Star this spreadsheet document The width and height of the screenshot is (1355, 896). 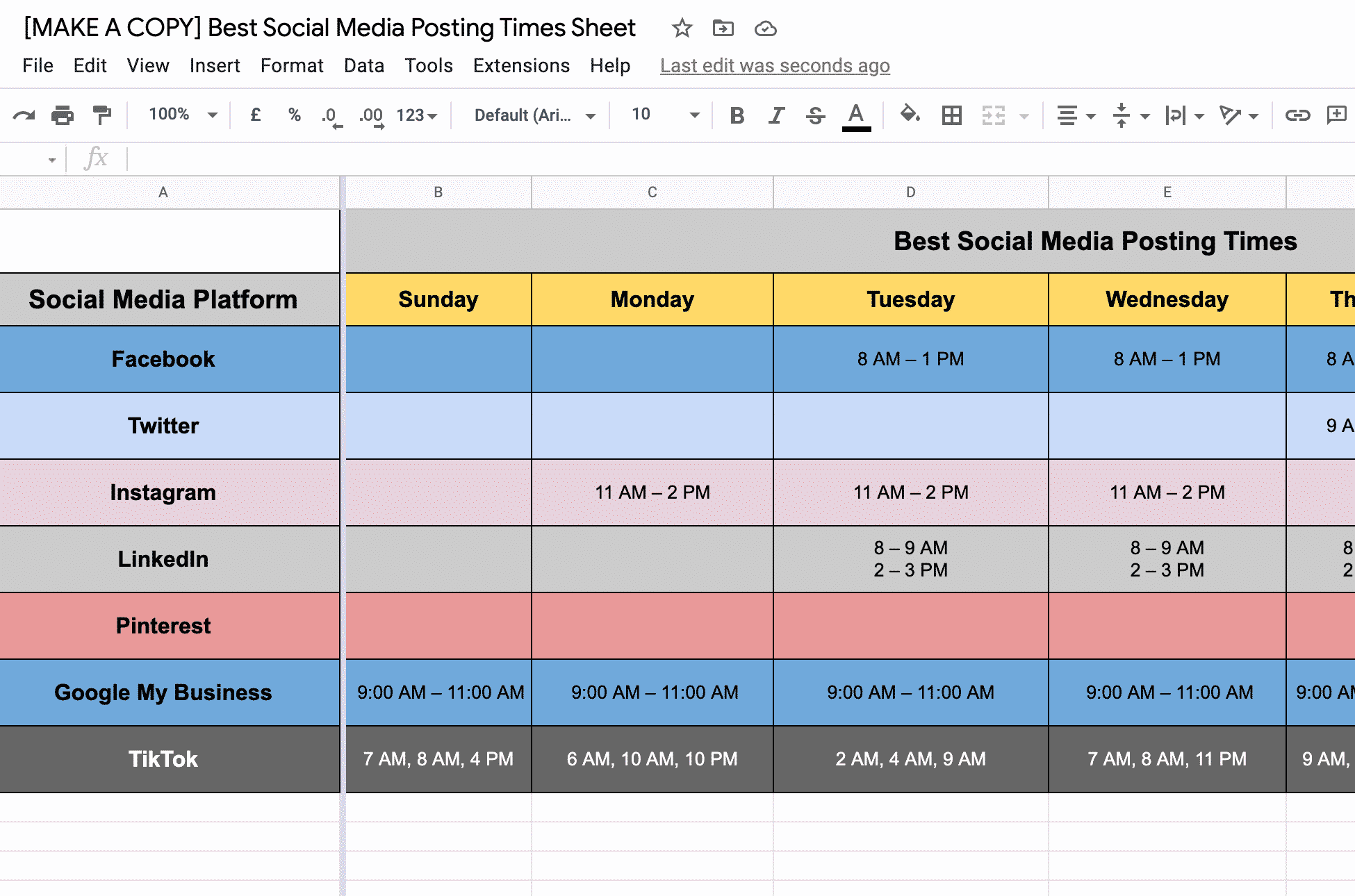click(x=682, y=28)
